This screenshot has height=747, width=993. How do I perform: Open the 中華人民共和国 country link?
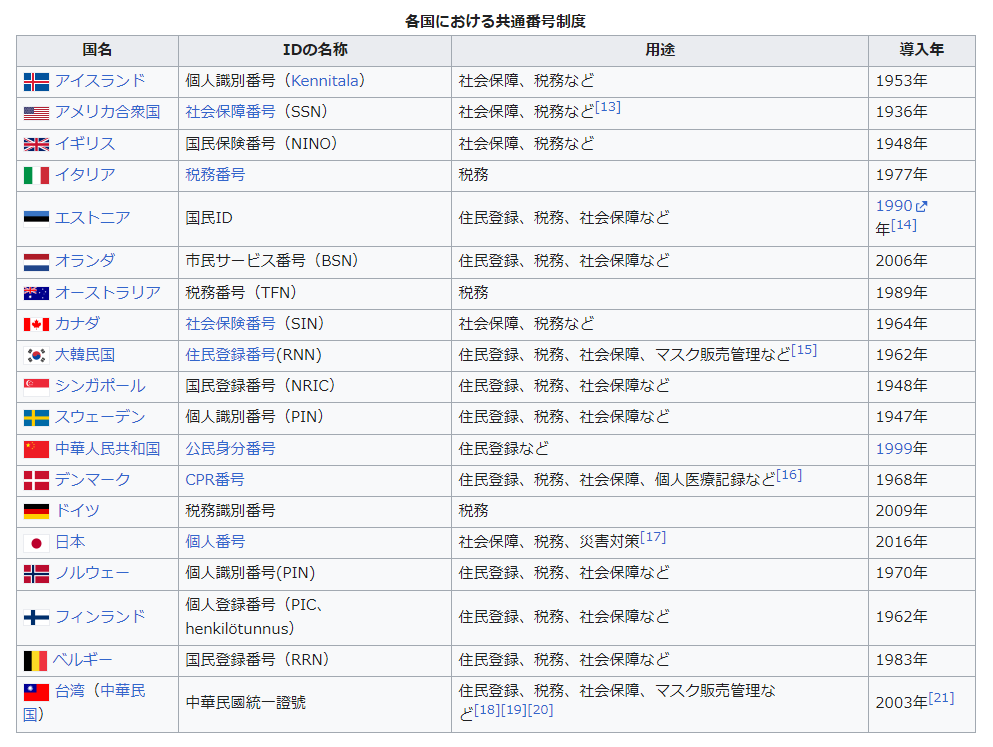click(x=108, y=449)
